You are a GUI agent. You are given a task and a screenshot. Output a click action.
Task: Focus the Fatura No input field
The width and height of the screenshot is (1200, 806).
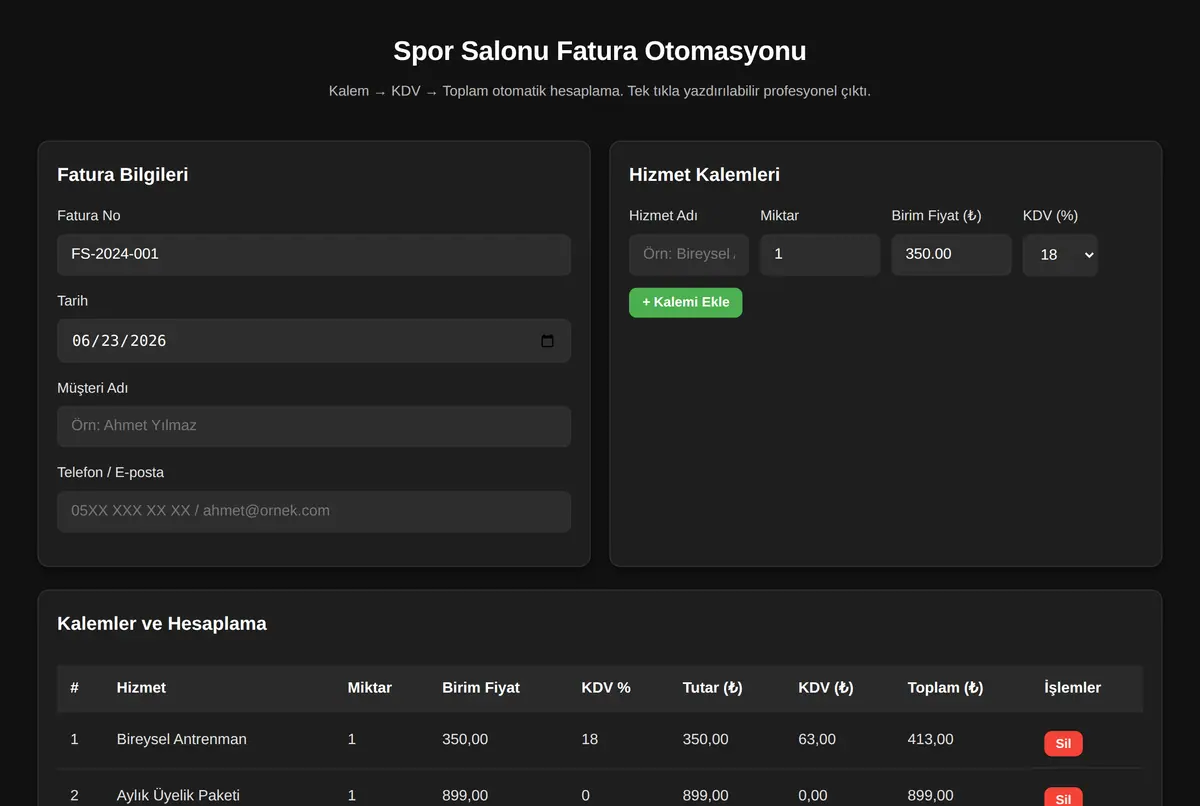pos(314,255)
